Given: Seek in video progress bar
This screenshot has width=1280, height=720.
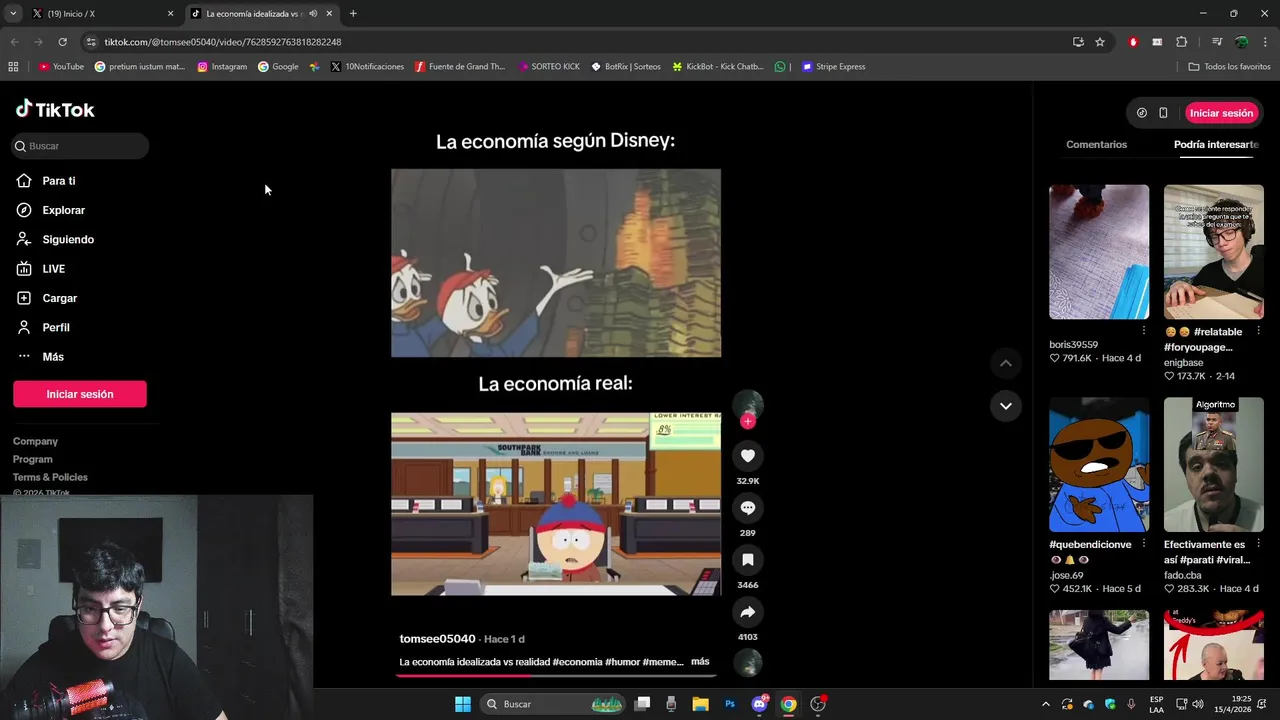Looking at the screenshot, I should [556, 675].
